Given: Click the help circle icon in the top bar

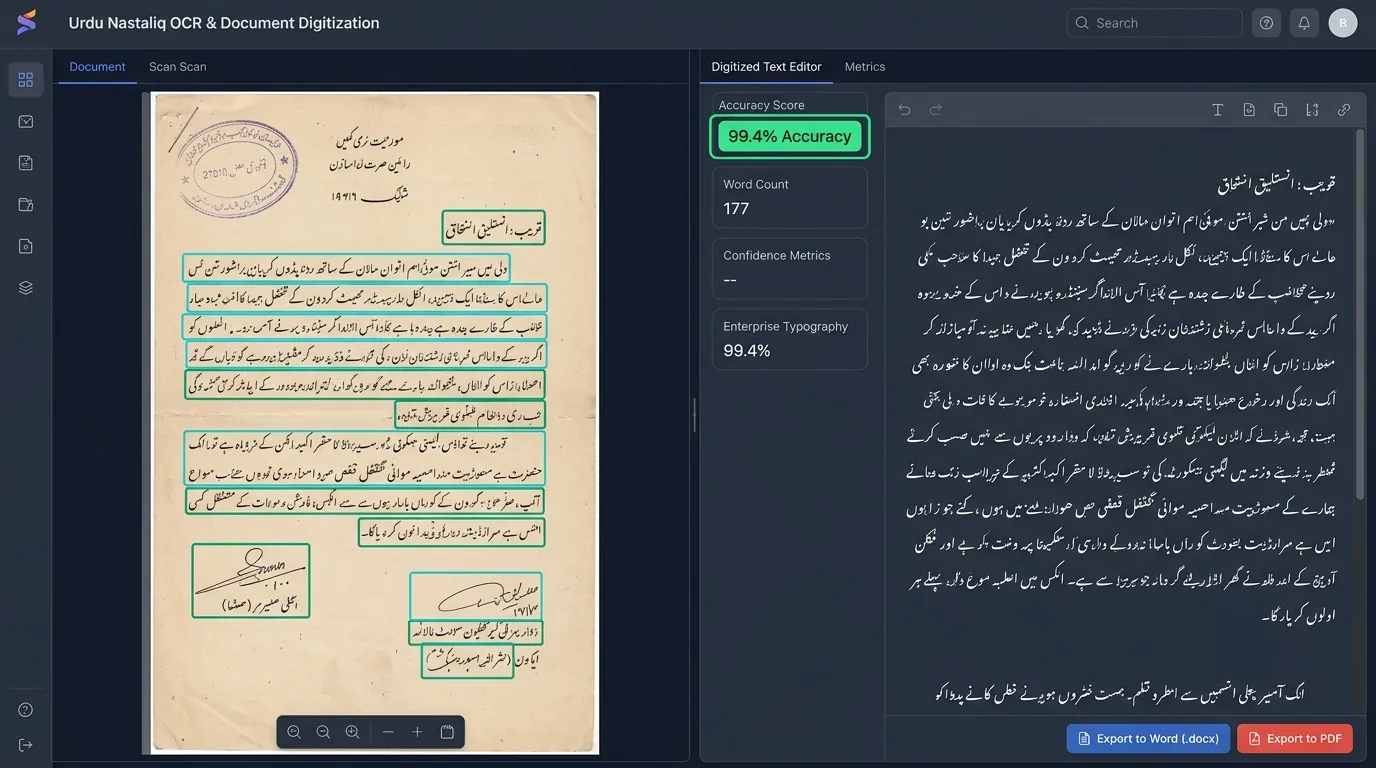Looking at the screenshot, I should tap(1266, 23).
